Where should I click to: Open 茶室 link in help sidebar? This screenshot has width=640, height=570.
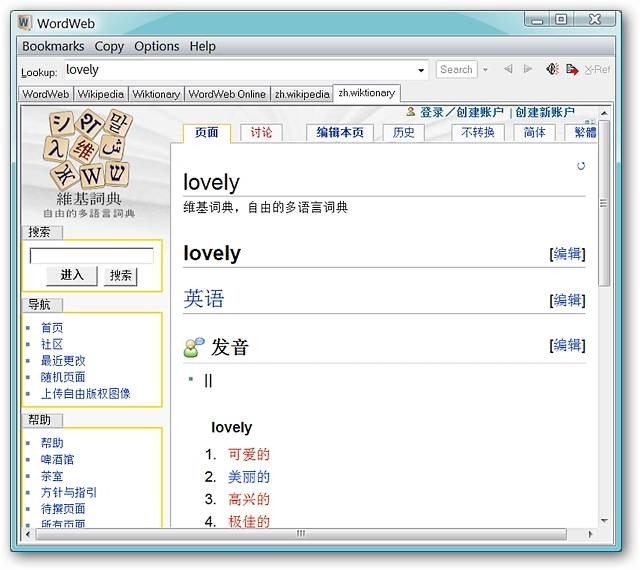tap(52, 476)
